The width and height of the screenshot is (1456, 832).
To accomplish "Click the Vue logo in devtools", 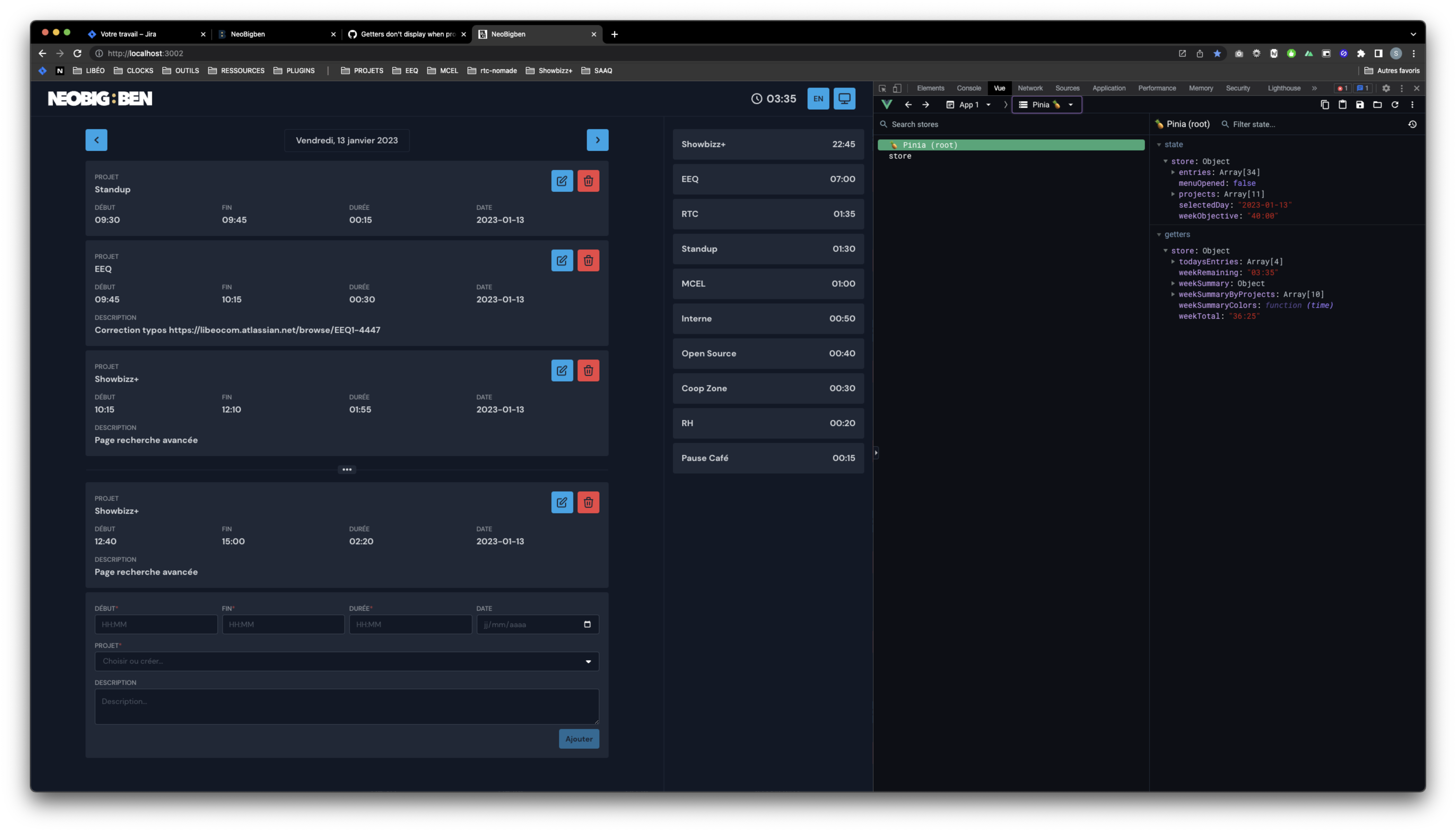I will click(x=886, y=105).
